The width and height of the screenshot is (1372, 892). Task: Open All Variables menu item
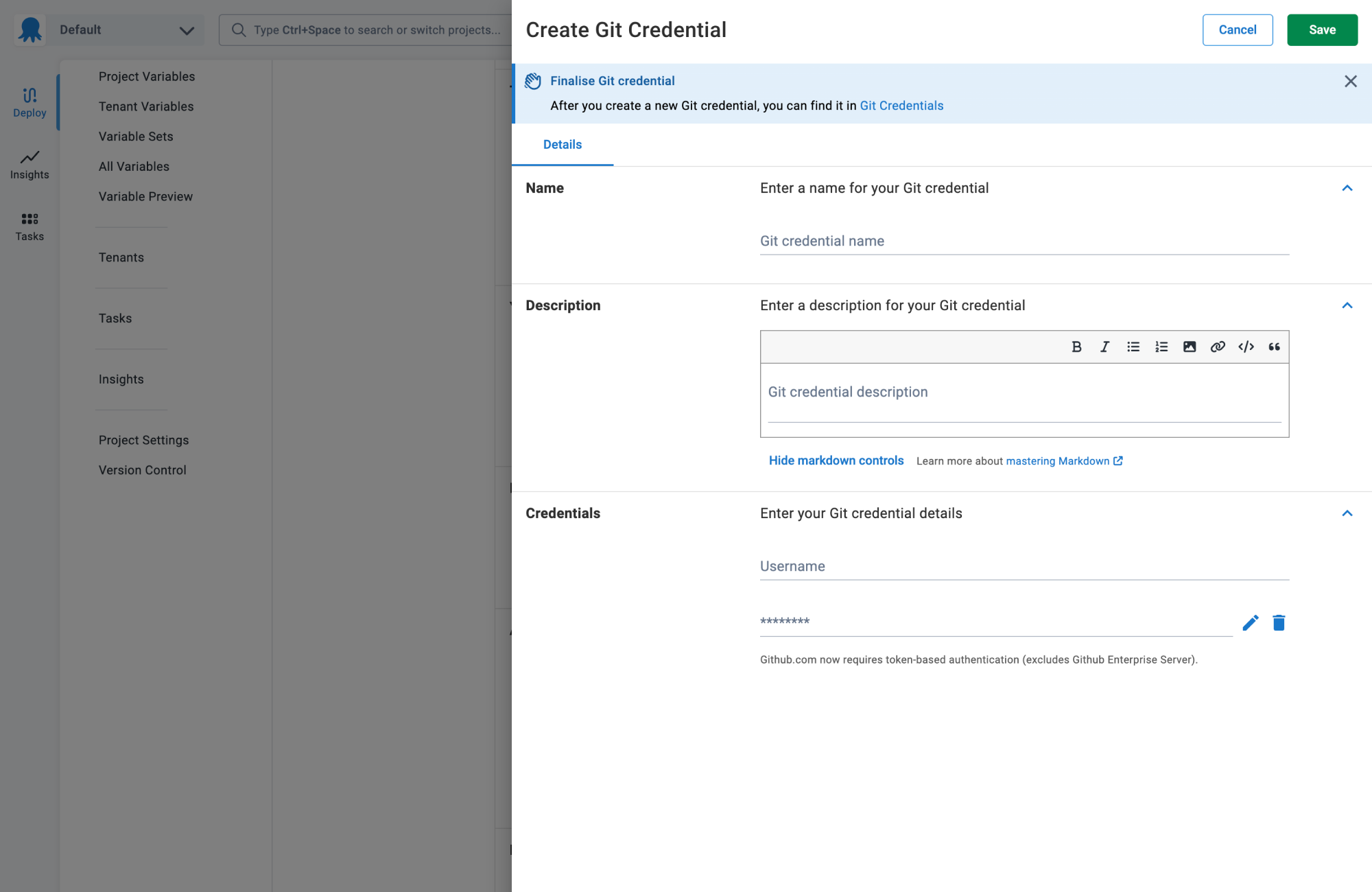[x=134, y=166]
